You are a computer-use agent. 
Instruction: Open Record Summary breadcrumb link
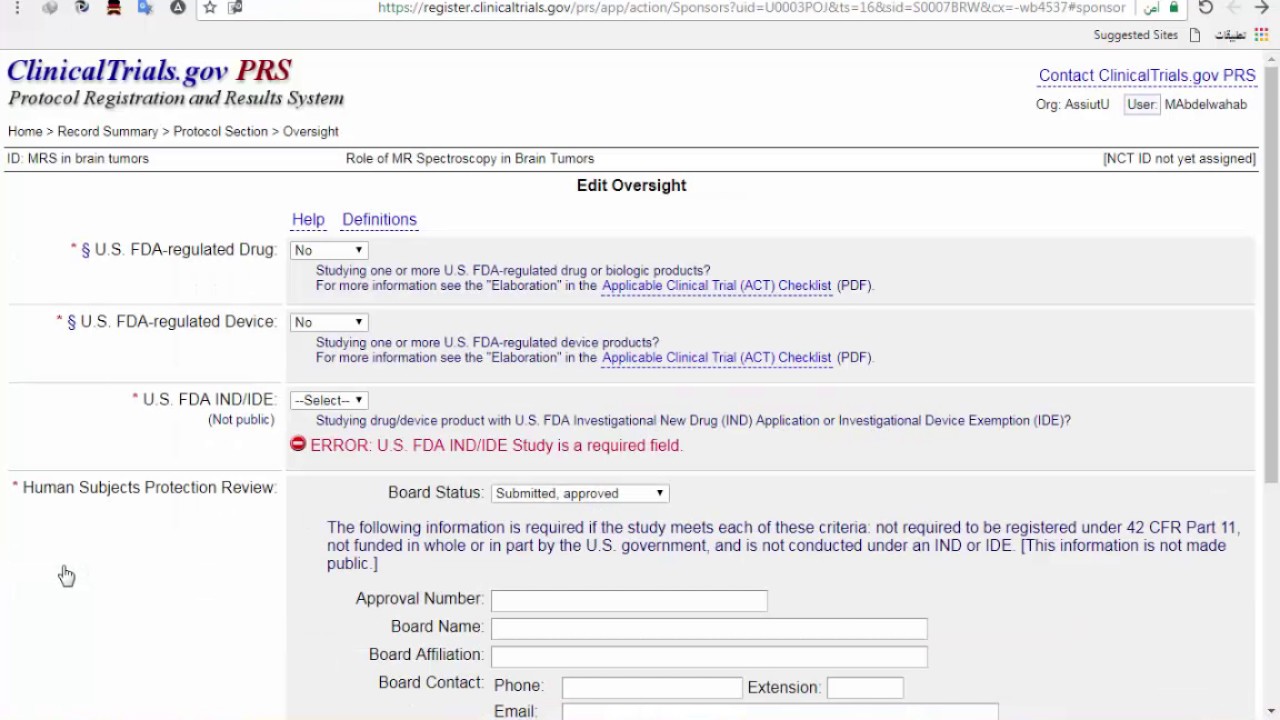(x=108, y=131)
